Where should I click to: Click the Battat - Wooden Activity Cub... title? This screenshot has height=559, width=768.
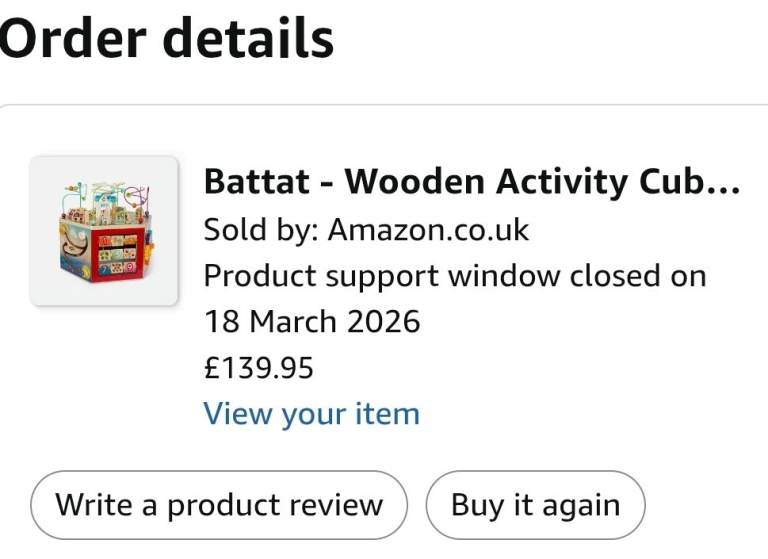pos(472,182)
